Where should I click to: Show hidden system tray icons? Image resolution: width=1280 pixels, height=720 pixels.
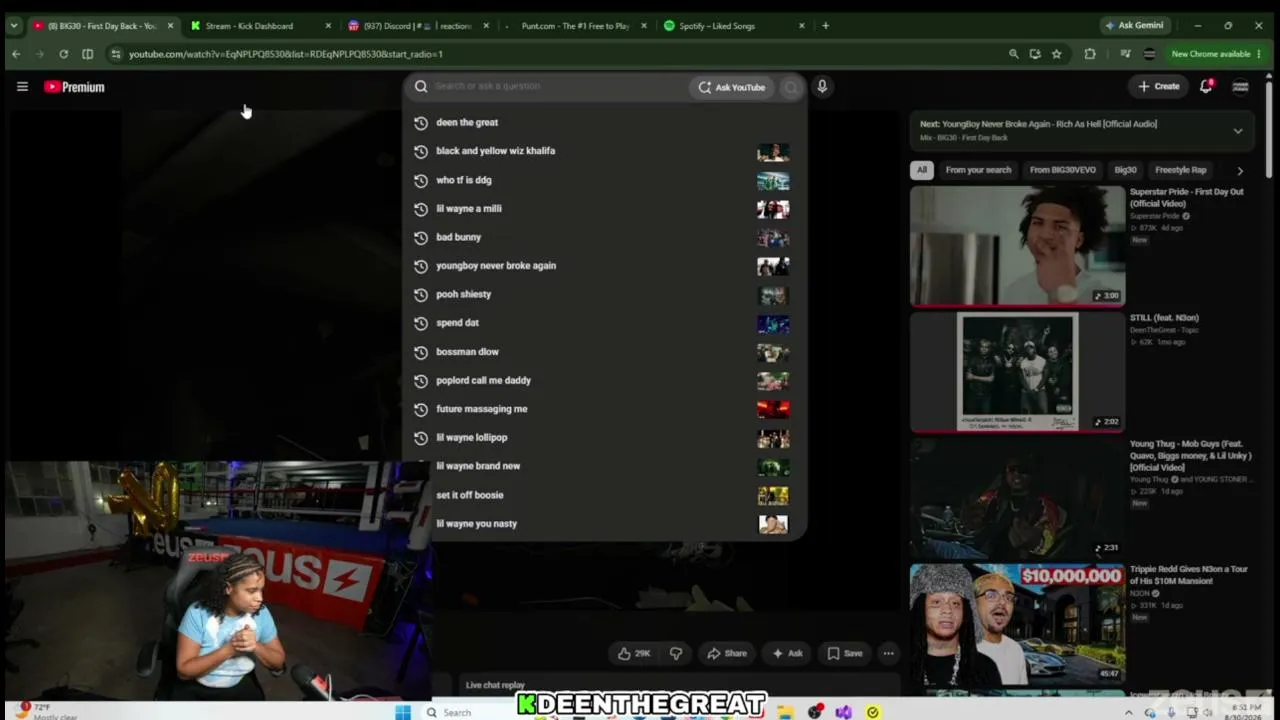1129,712
